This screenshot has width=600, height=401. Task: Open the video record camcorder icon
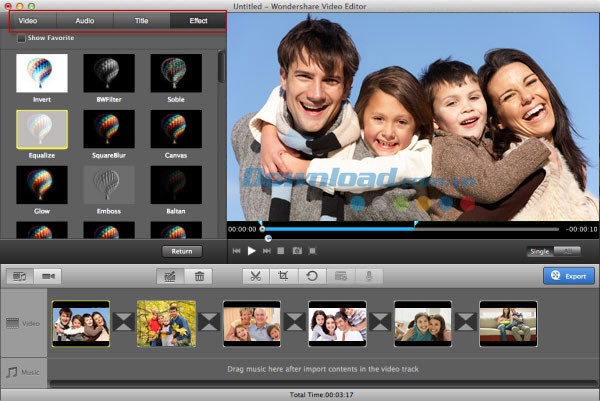pyautogui.click(x=48, y=276)
